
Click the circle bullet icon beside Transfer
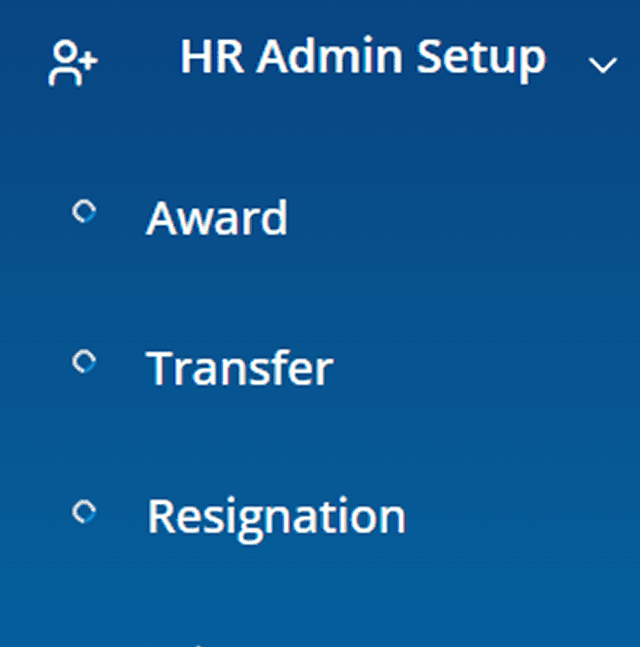pos(85,363)
